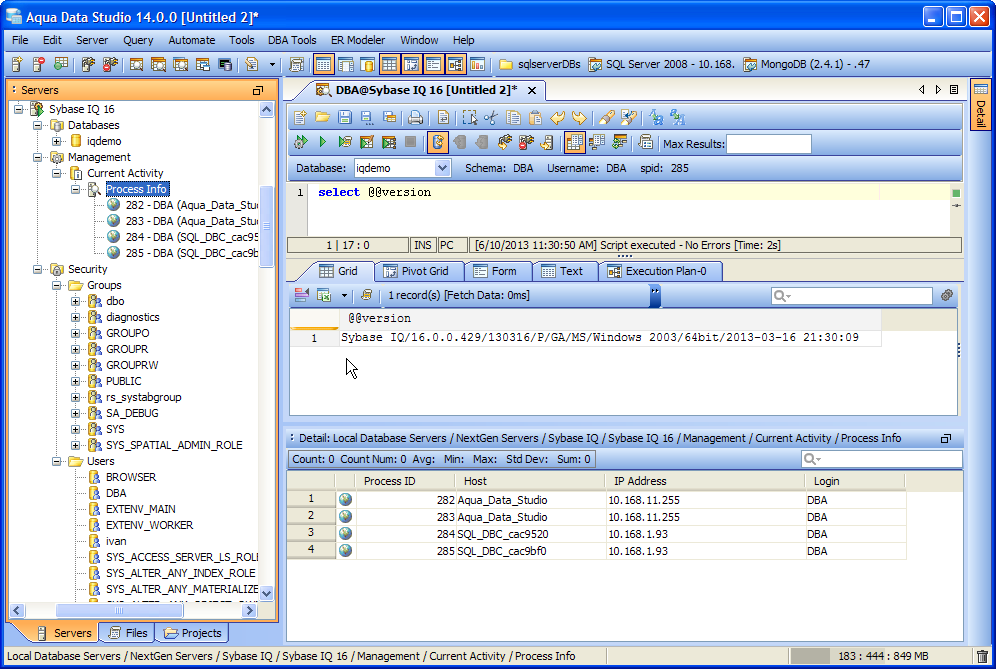Open SQL Server 2008 bookmark connection
This screenshot has width=996, height=669.
click(x=661, y=64)
